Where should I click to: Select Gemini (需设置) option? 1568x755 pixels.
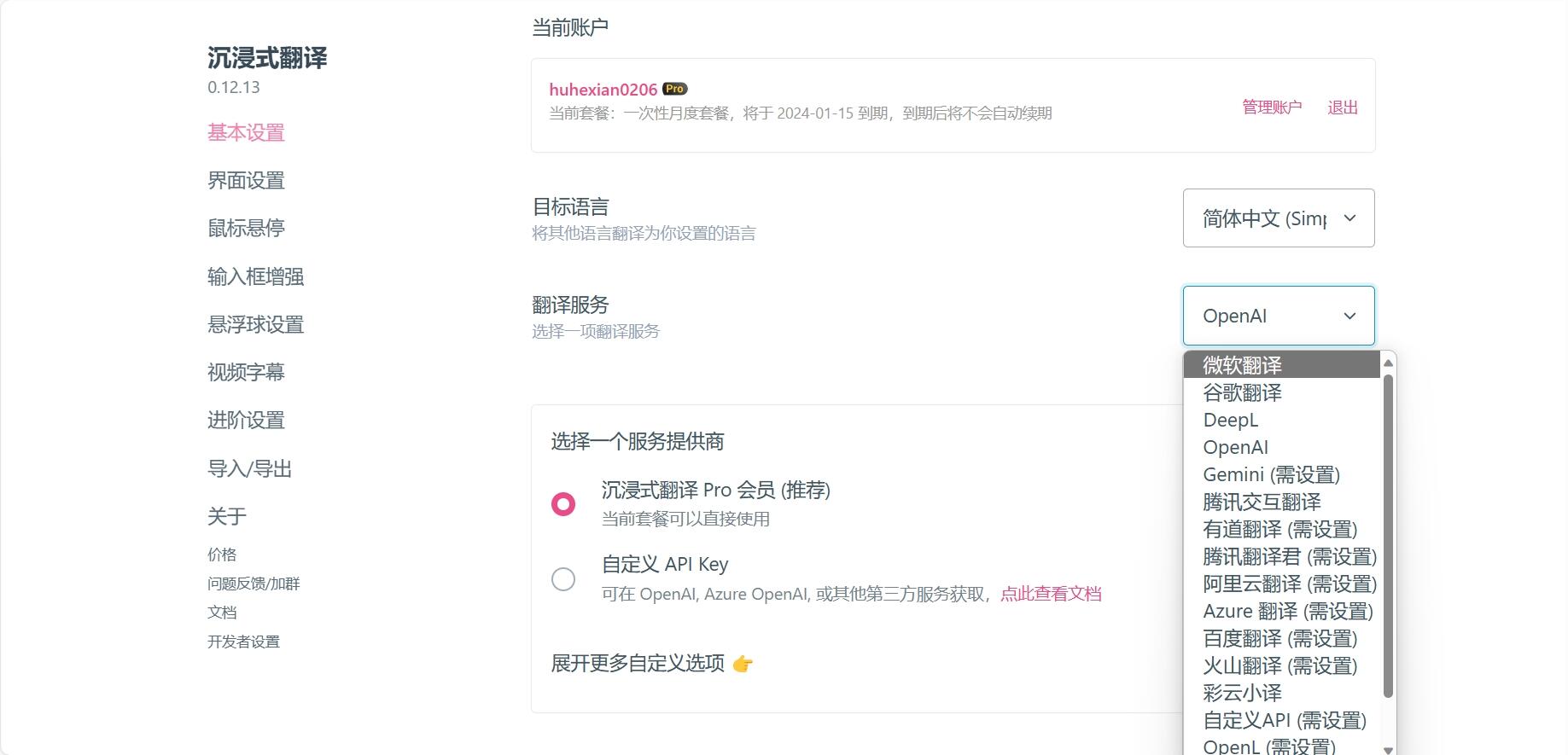[x=1281, y=474]
